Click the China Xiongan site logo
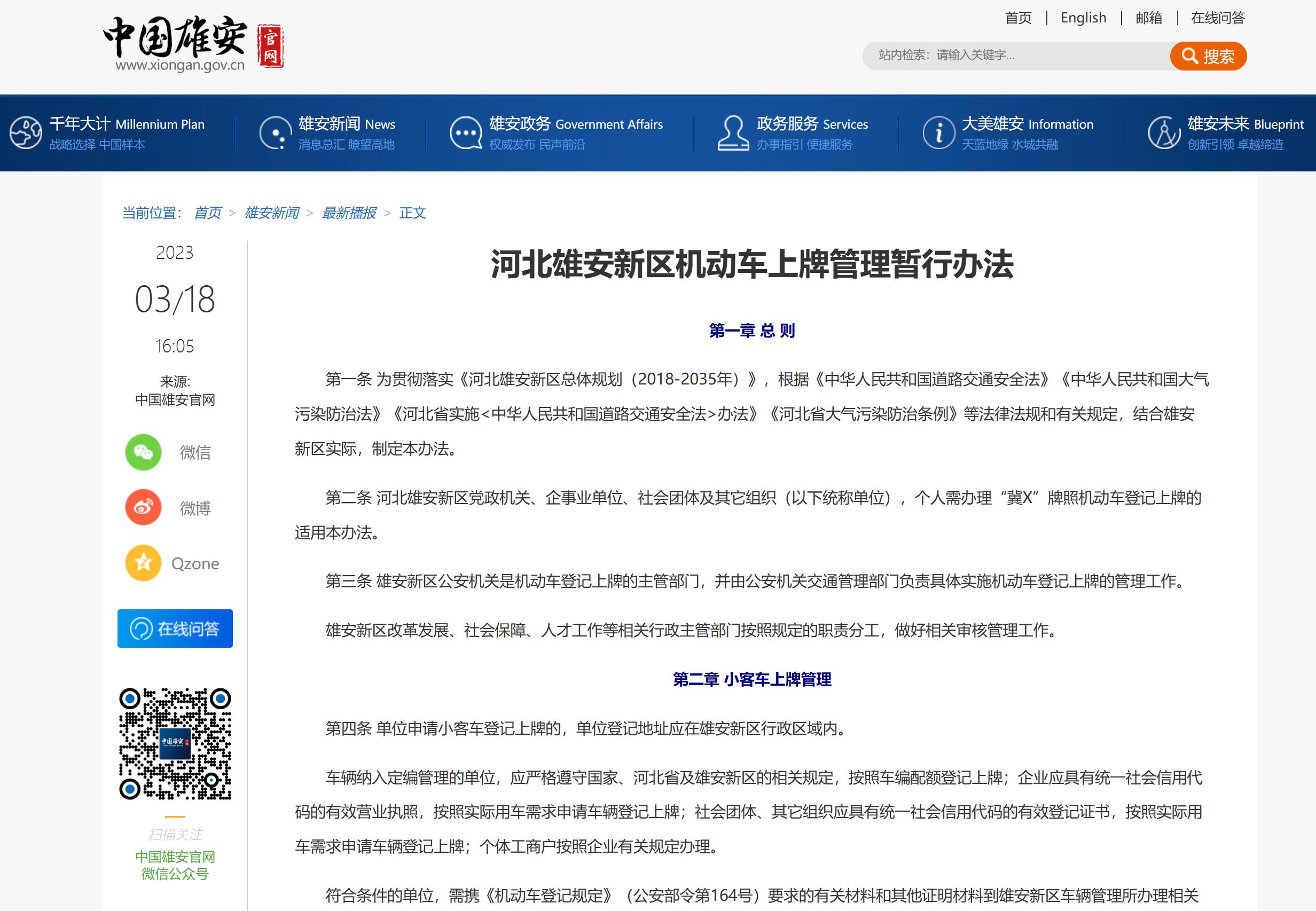The width and height of the screenshot is (1316, 911). (193, 44)
